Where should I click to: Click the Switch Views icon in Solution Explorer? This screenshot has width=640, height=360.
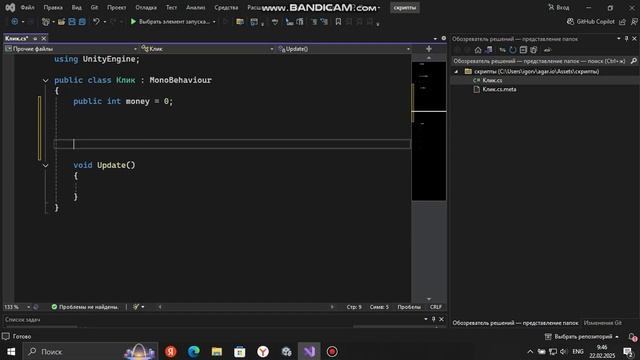point(489,50)
